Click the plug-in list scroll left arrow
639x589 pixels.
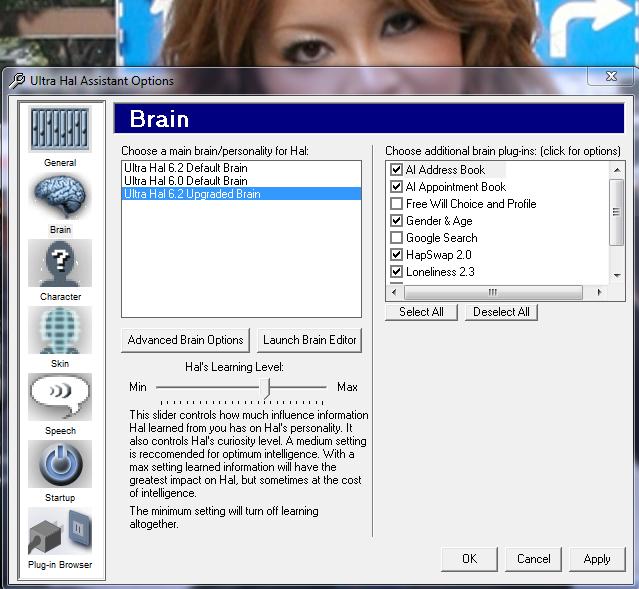point(394,292)
